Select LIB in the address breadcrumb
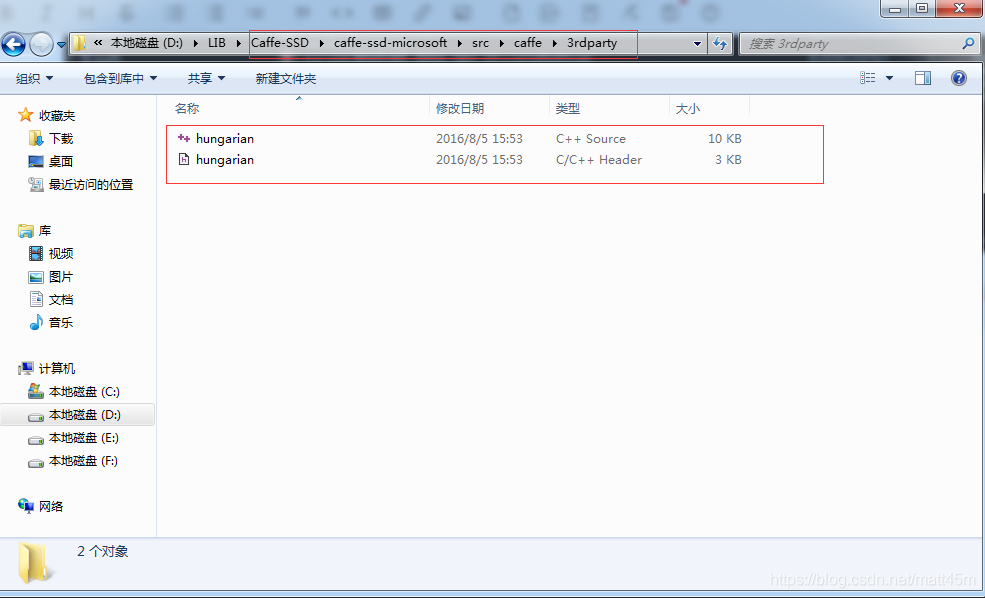 pyautogui.click(x=217, y=43)
